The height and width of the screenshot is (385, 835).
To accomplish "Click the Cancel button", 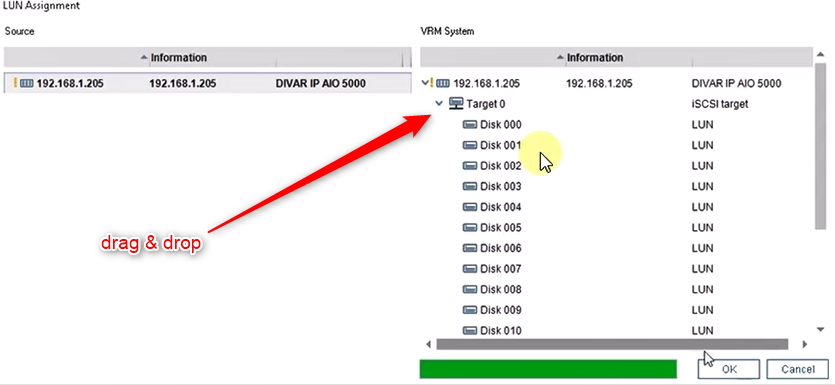I will pos(798,369).
